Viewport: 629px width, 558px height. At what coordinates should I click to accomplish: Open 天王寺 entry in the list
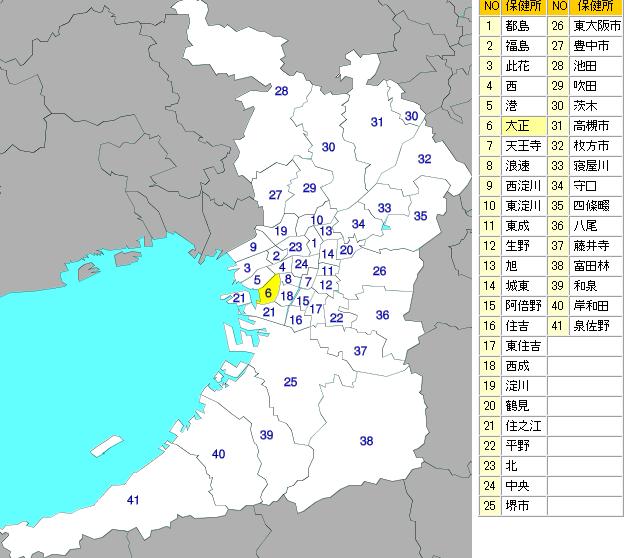pyautogui.click(x=522, y=146)
